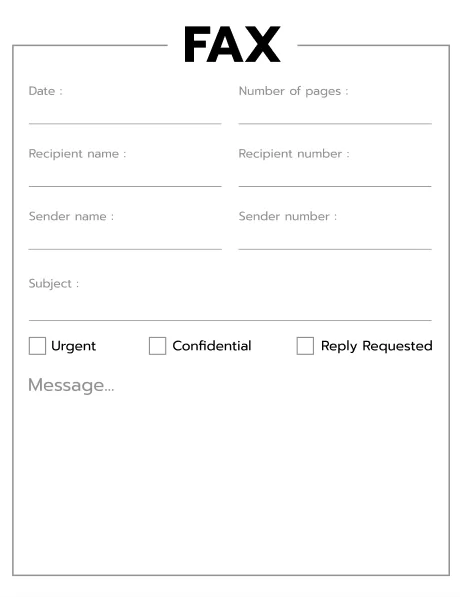Click the Number of pages field line
Viewport: 460px width, 599px height.
[x=335, y=115]
